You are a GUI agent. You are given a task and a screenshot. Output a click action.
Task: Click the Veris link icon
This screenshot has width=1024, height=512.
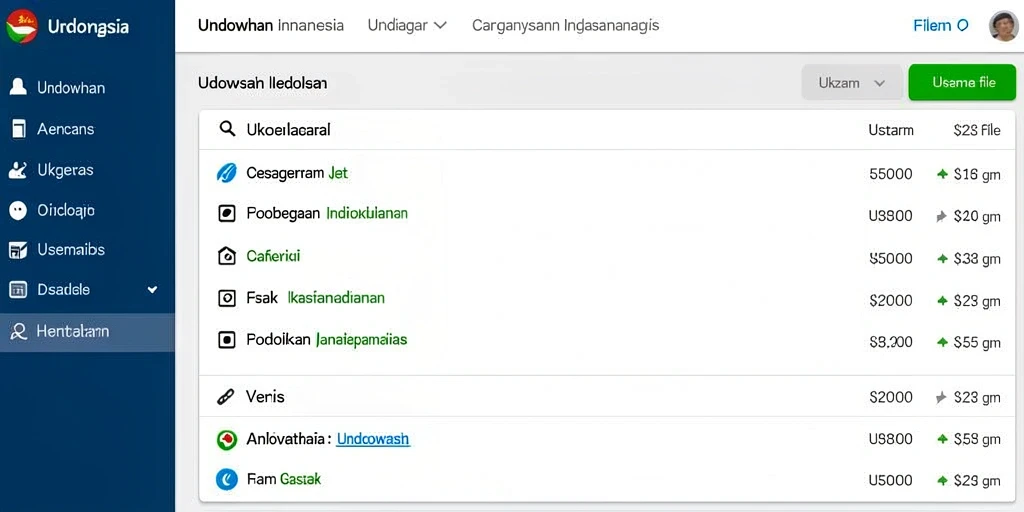(x=225, y=396)
